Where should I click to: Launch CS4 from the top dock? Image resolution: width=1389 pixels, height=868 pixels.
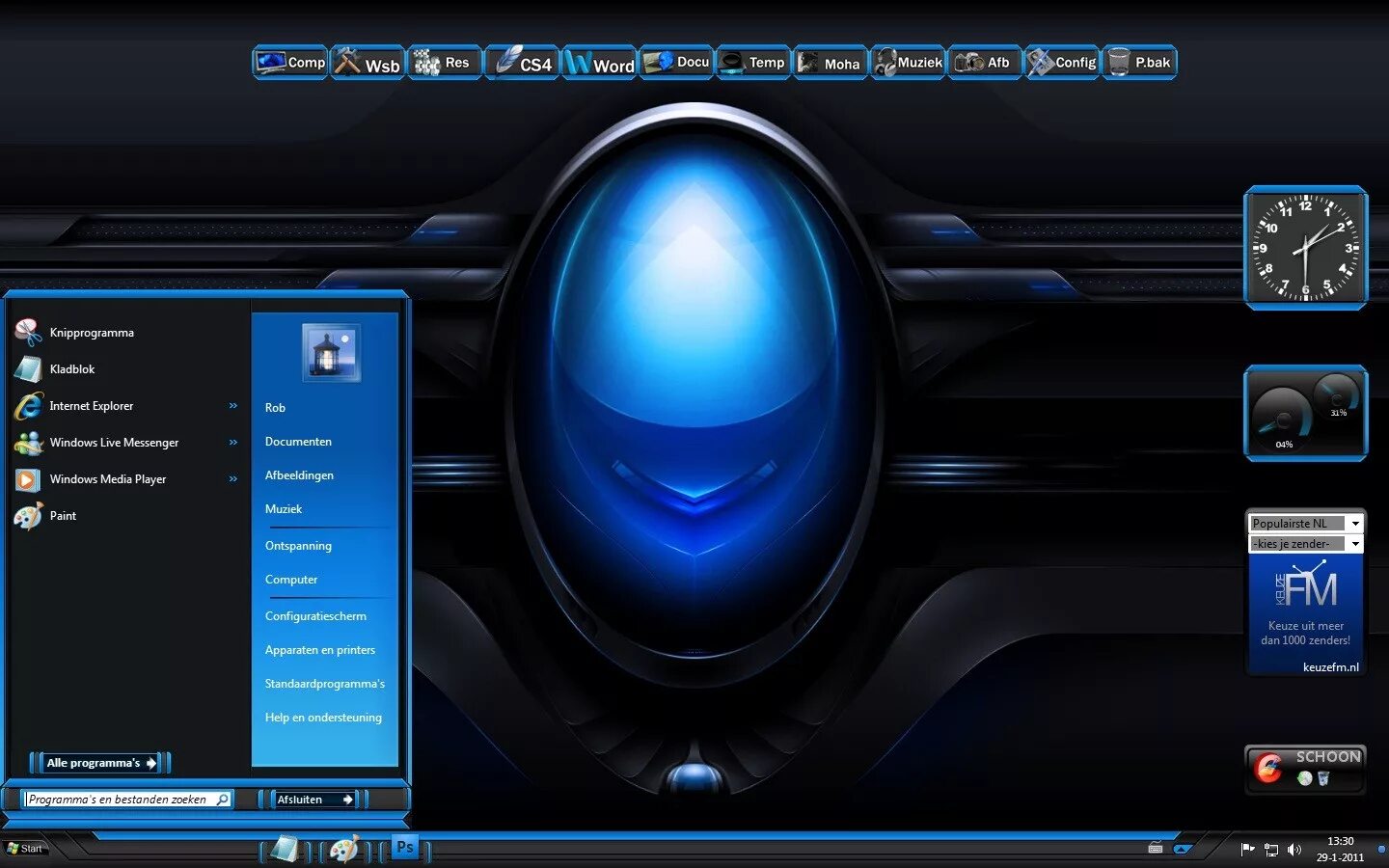tap(522, 63)
